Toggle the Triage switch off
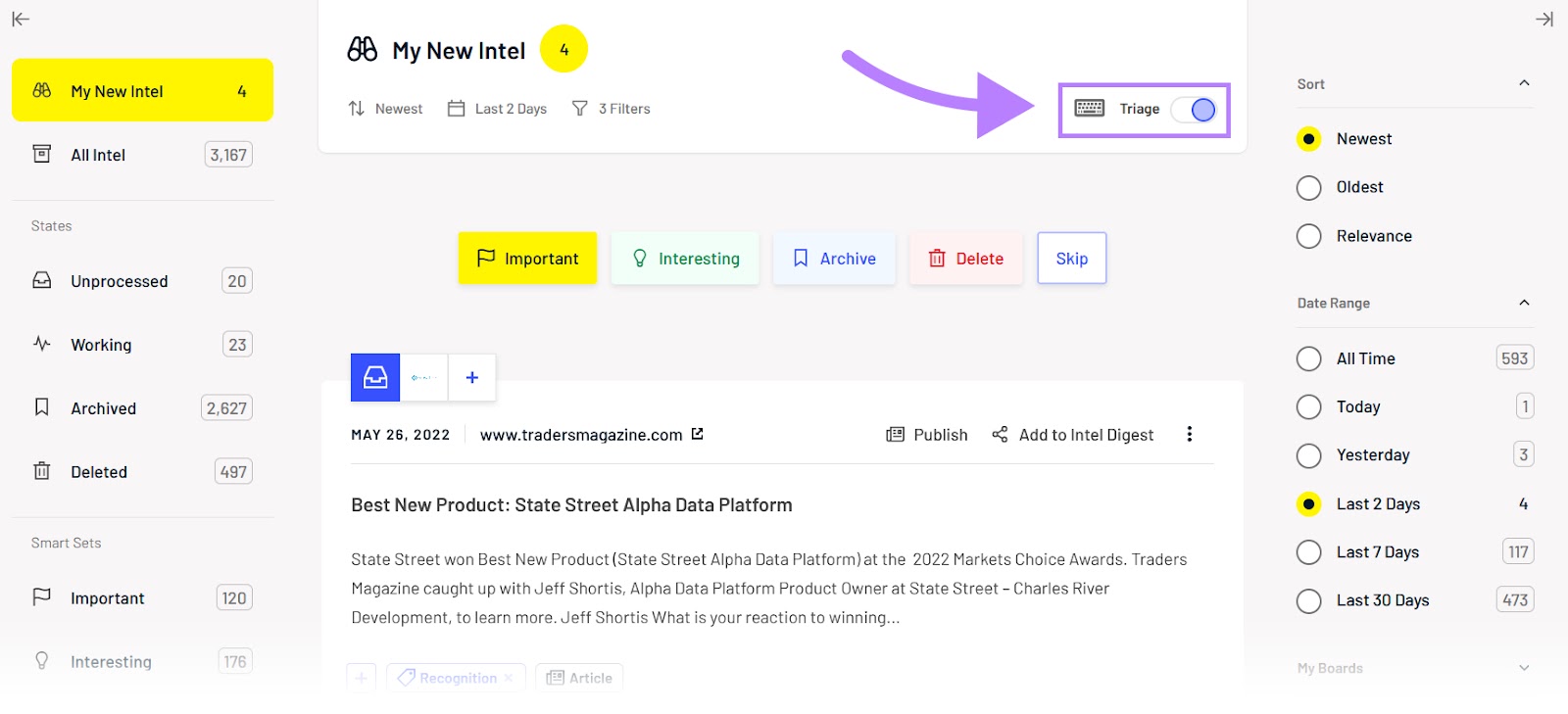Viewport: 1568px width, 714px height. click(1194, 110)
